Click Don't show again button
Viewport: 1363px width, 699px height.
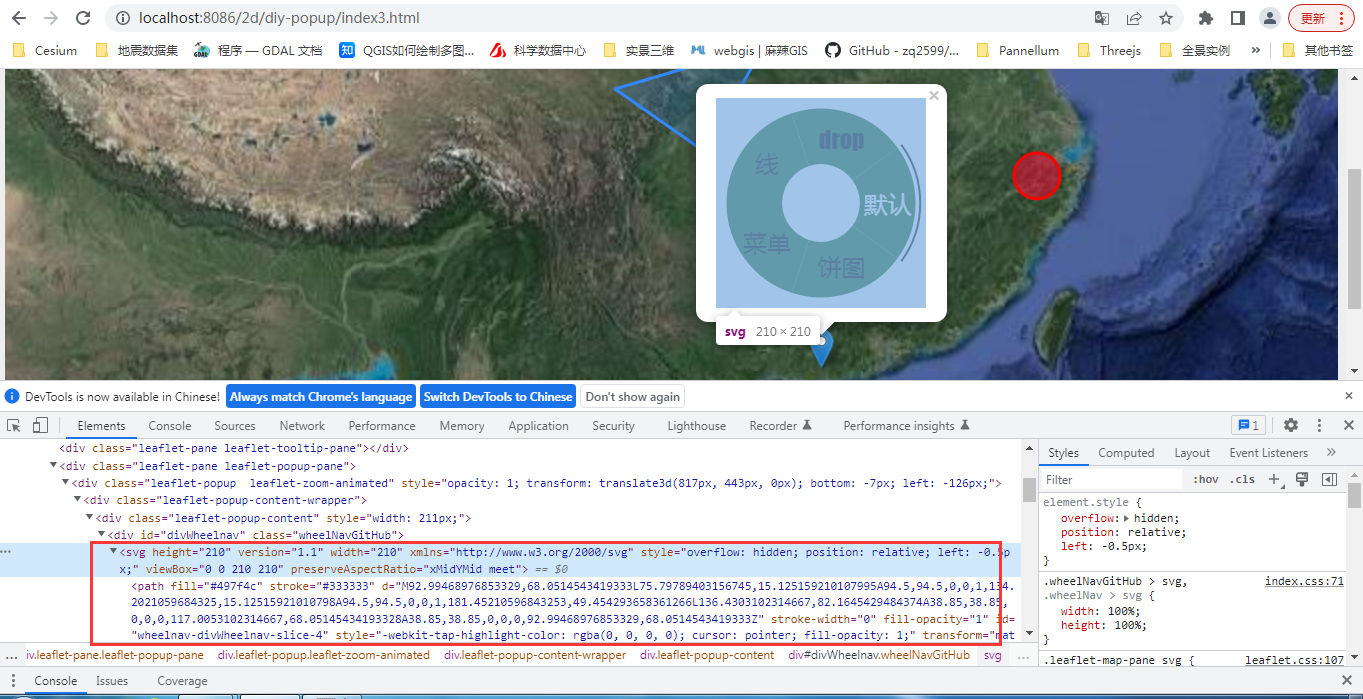pos(632,396)
